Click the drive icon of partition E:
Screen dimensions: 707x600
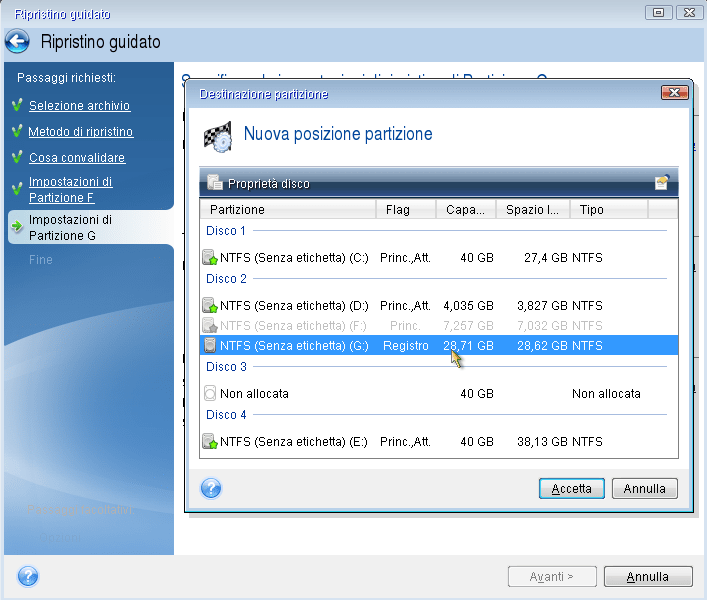click(x=210, y=441)
